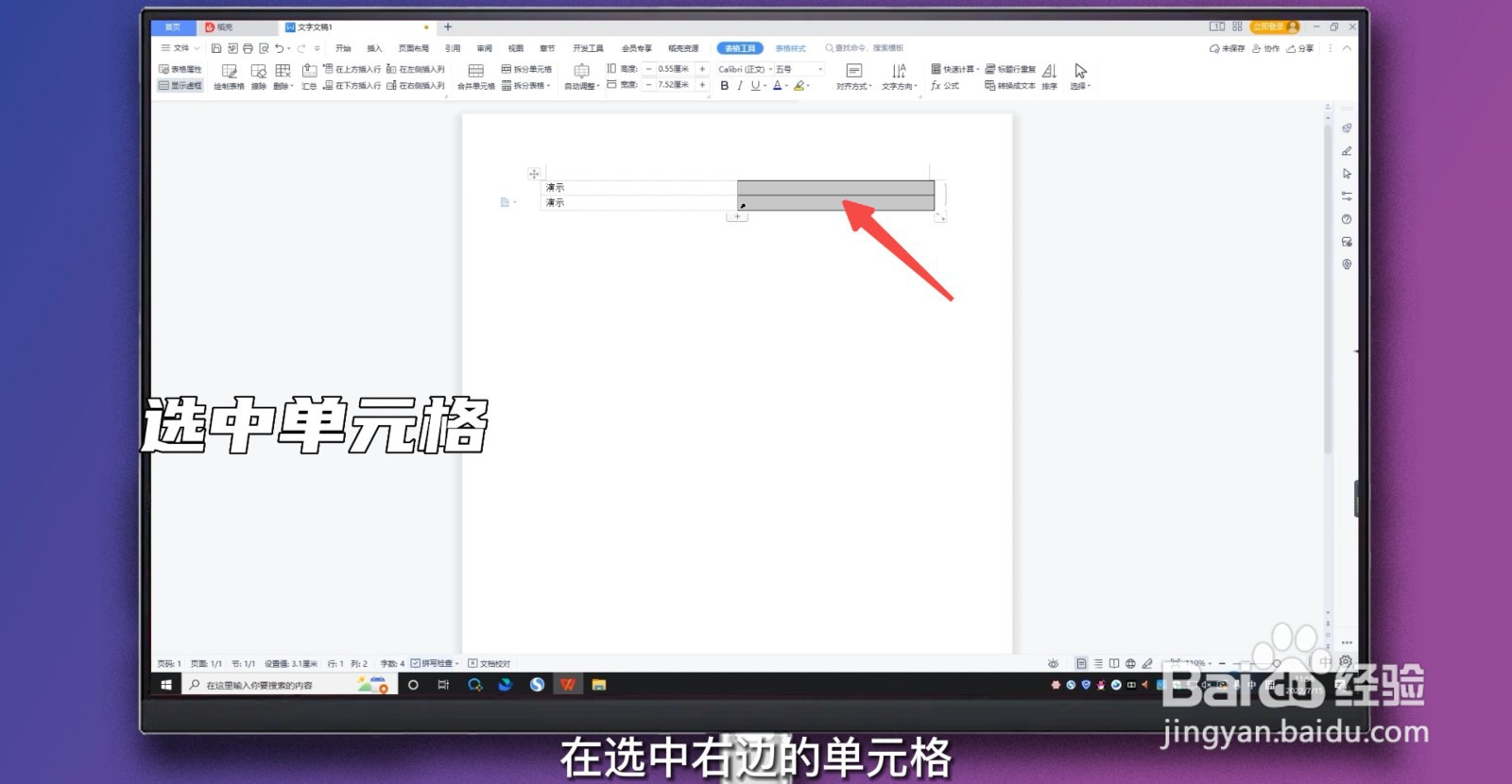Image resolution: width=1512 pixels, height=784 pixels.
Task: Click first table cell containing 演示
Action: (639, 188)
